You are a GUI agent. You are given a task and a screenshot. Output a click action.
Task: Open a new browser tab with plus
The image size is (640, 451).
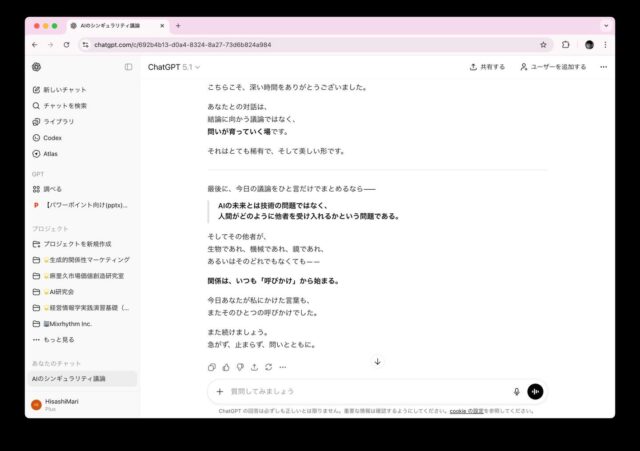[x=178, y=26]
